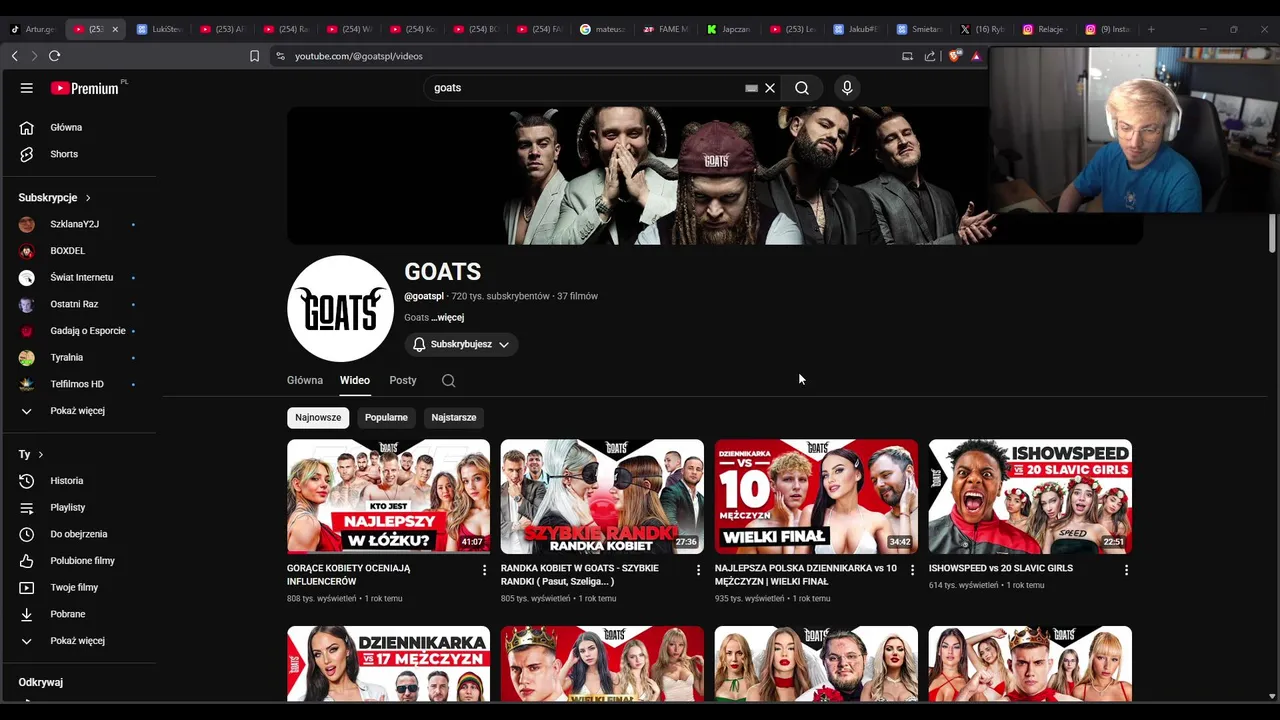Expand Pokaż więcej under Pobrane
The image size is (1280, 720).
pyautogui.click(x=78, y=641)
